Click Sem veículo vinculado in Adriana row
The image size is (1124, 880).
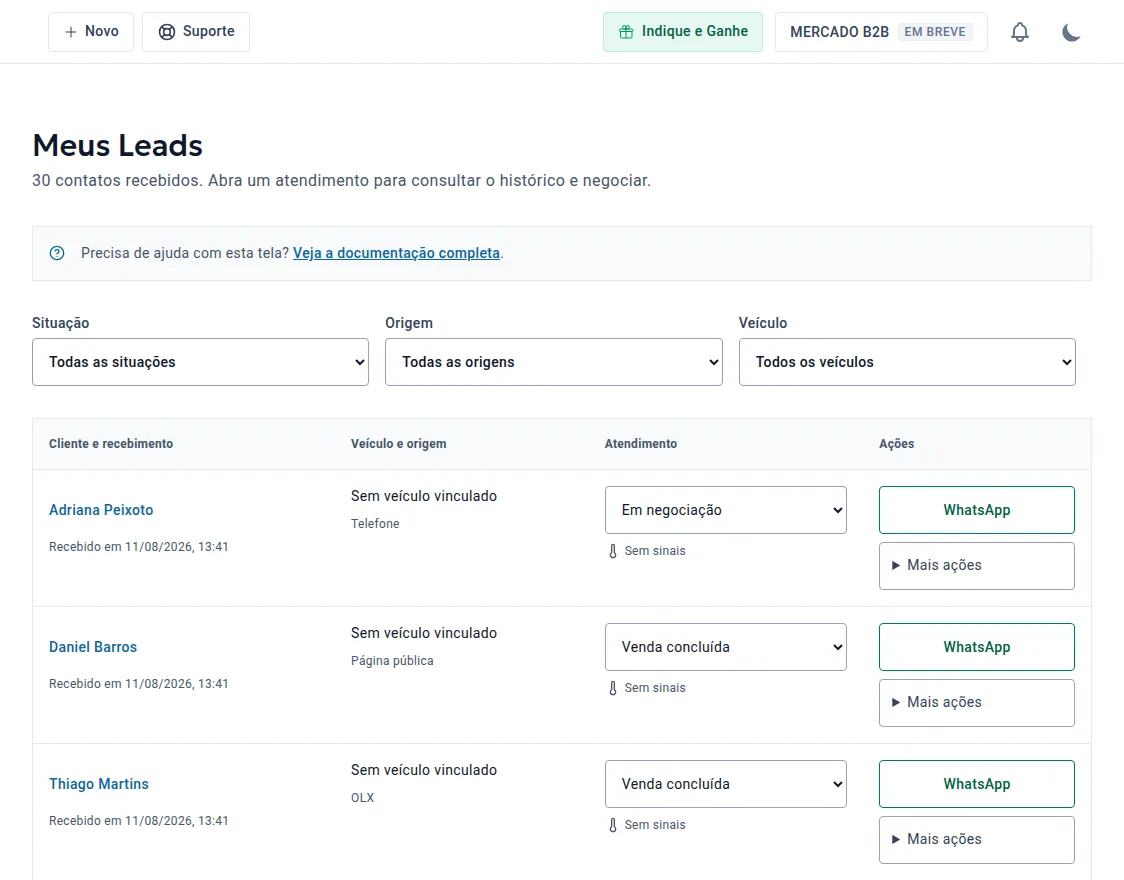click(424, 496)
